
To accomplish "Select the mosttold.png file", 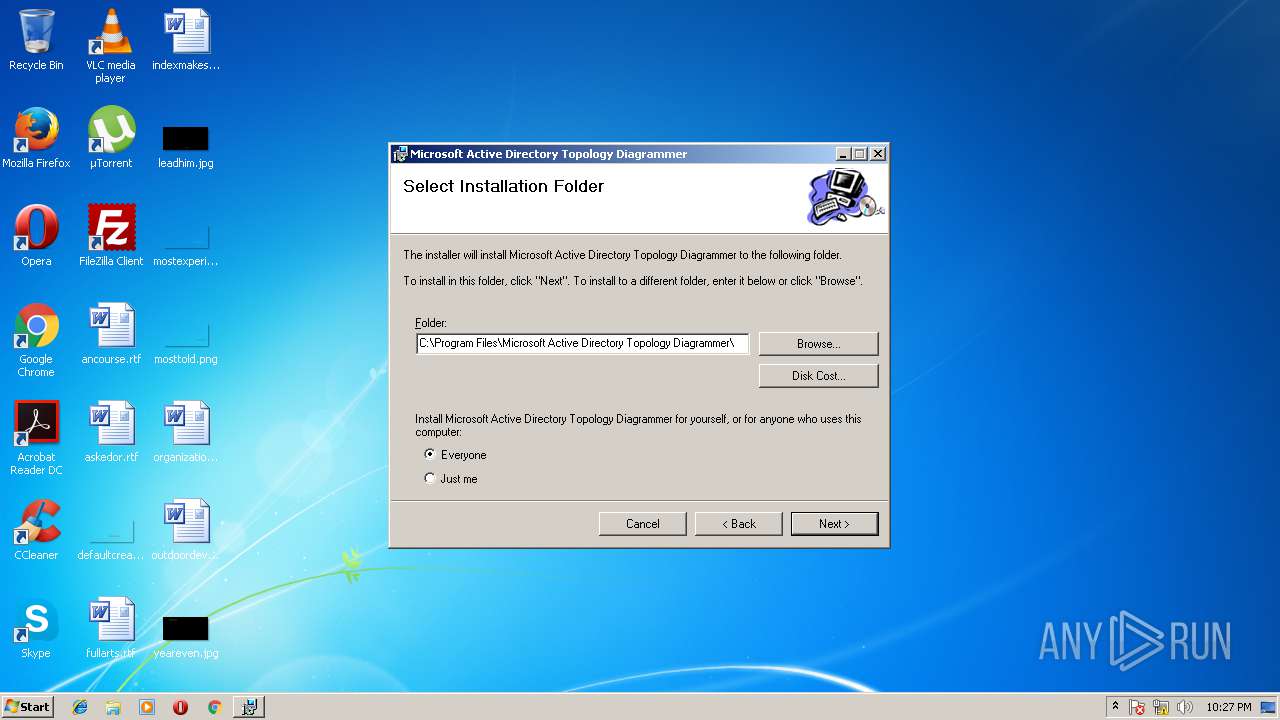I will [186, 342].
